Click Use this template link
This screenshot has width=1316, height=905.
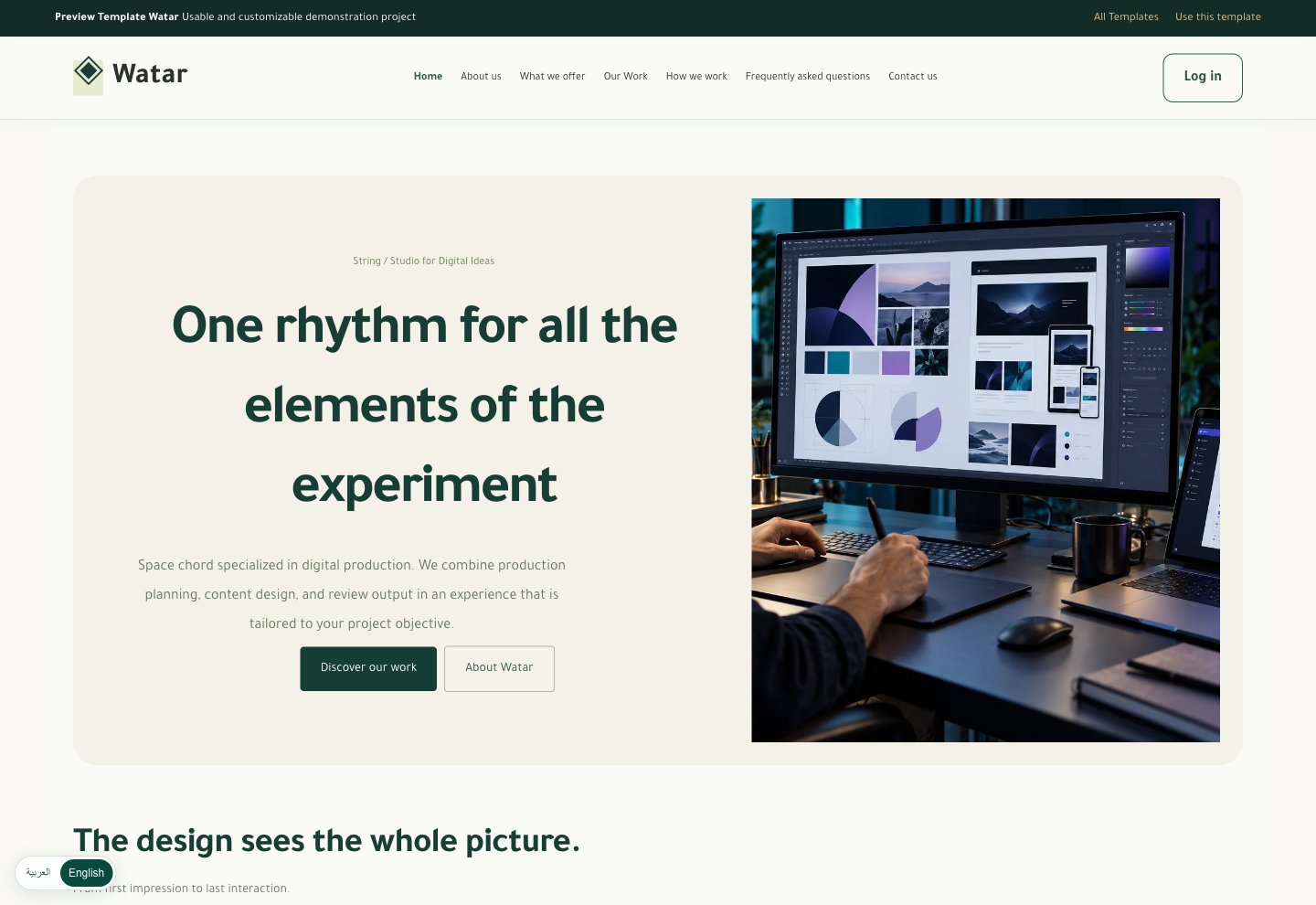(x=1217, y=17)
